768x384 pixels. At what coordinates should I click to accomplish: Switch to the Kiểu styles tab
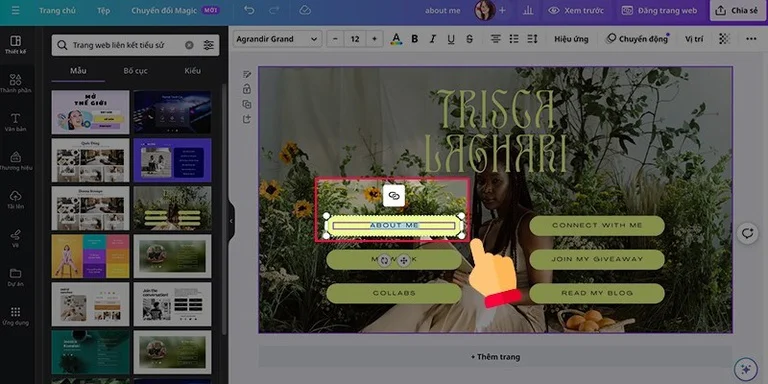192,71
